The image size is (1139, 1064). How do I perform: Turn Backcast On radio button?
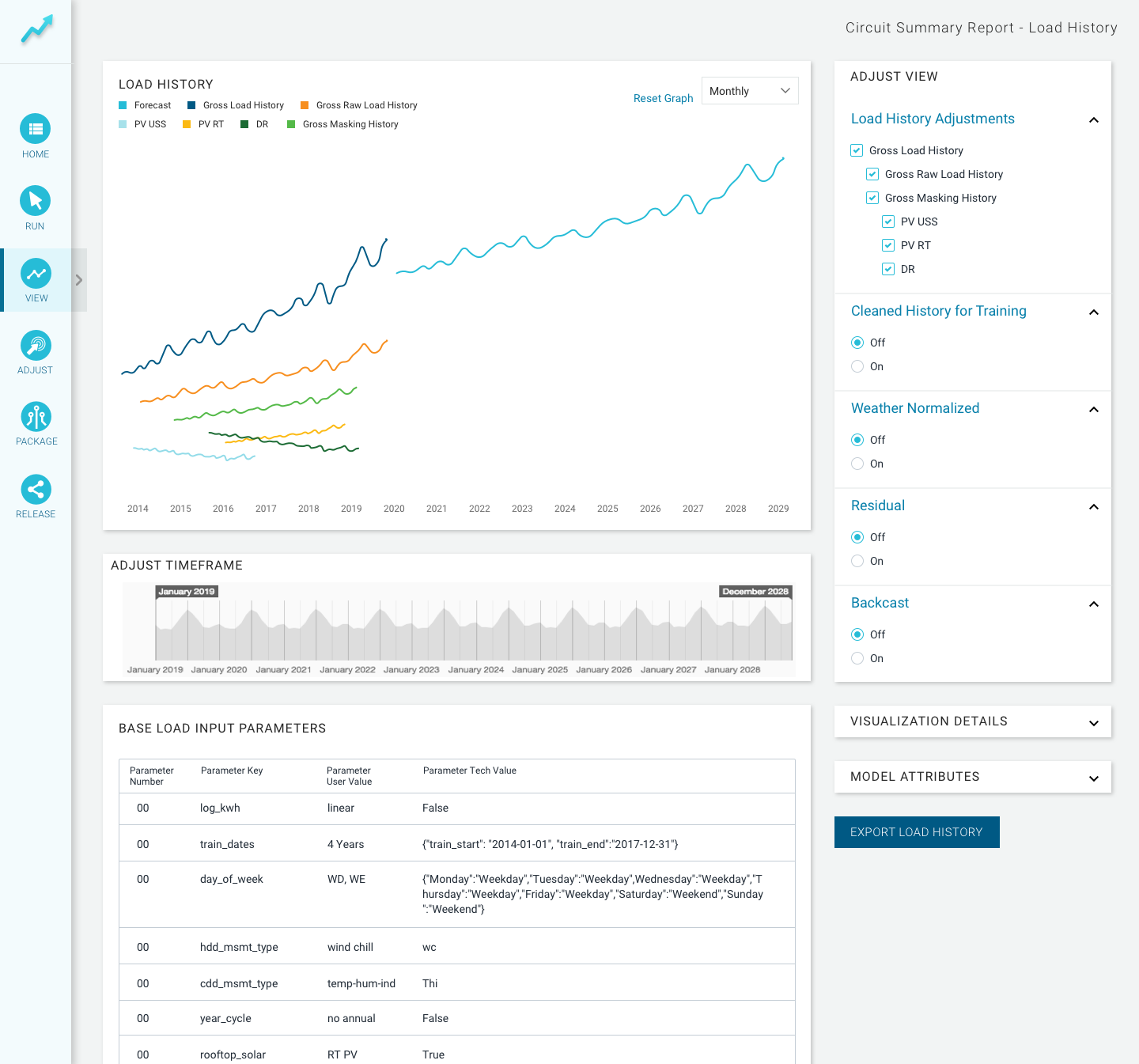coord(857,658)
